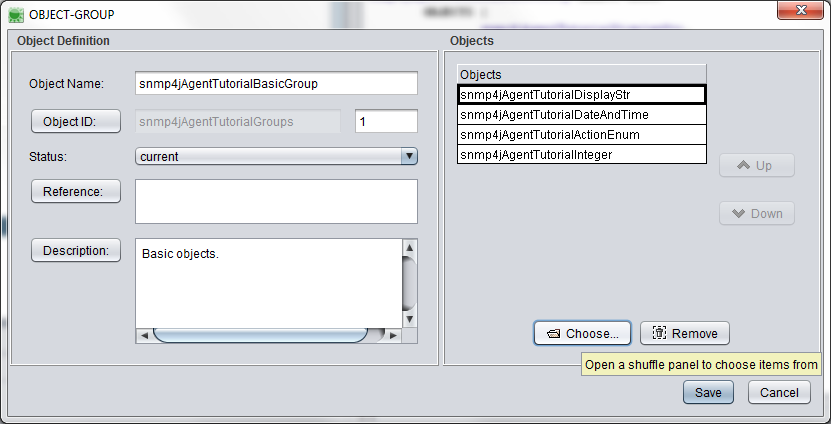
Task: Click the Object Name input field
Action: (x=276, y=84)
